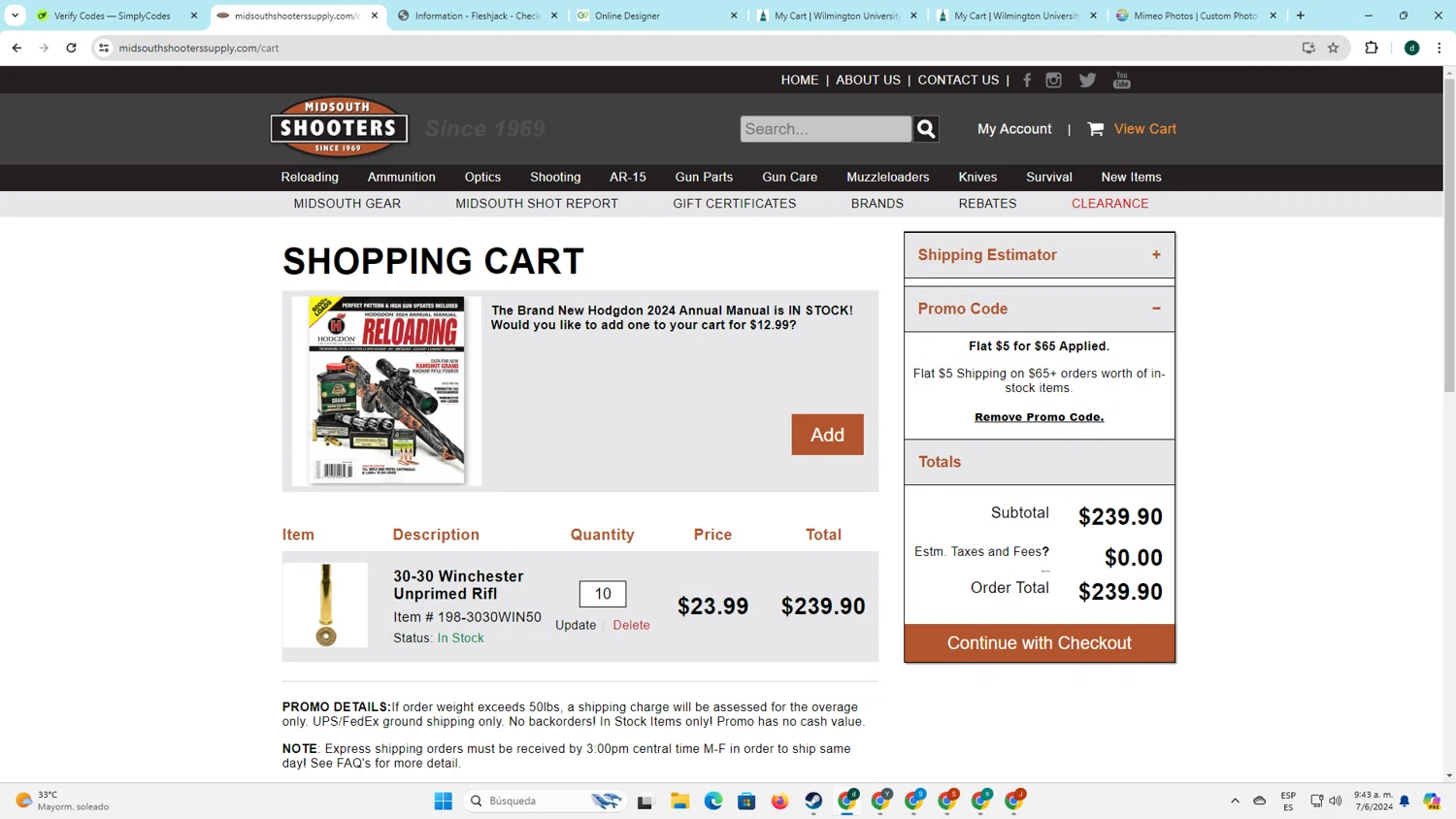Open the Chrome three-dot menu
Viewport: 1456px width, 819px height.
coord(1439,48)
